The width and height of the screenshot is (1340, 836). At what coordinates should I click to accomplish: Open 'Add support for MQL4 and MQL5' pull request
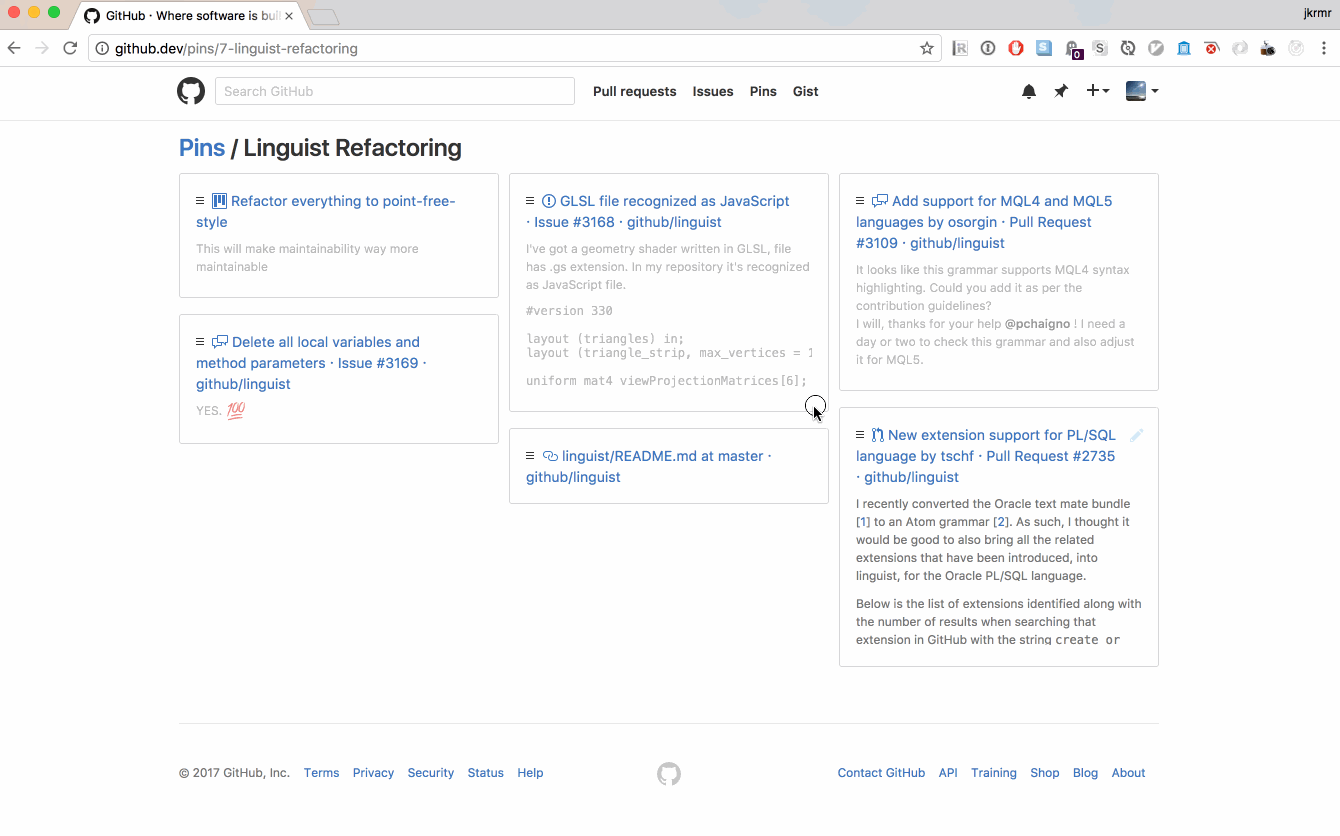[x=984, y=222]
